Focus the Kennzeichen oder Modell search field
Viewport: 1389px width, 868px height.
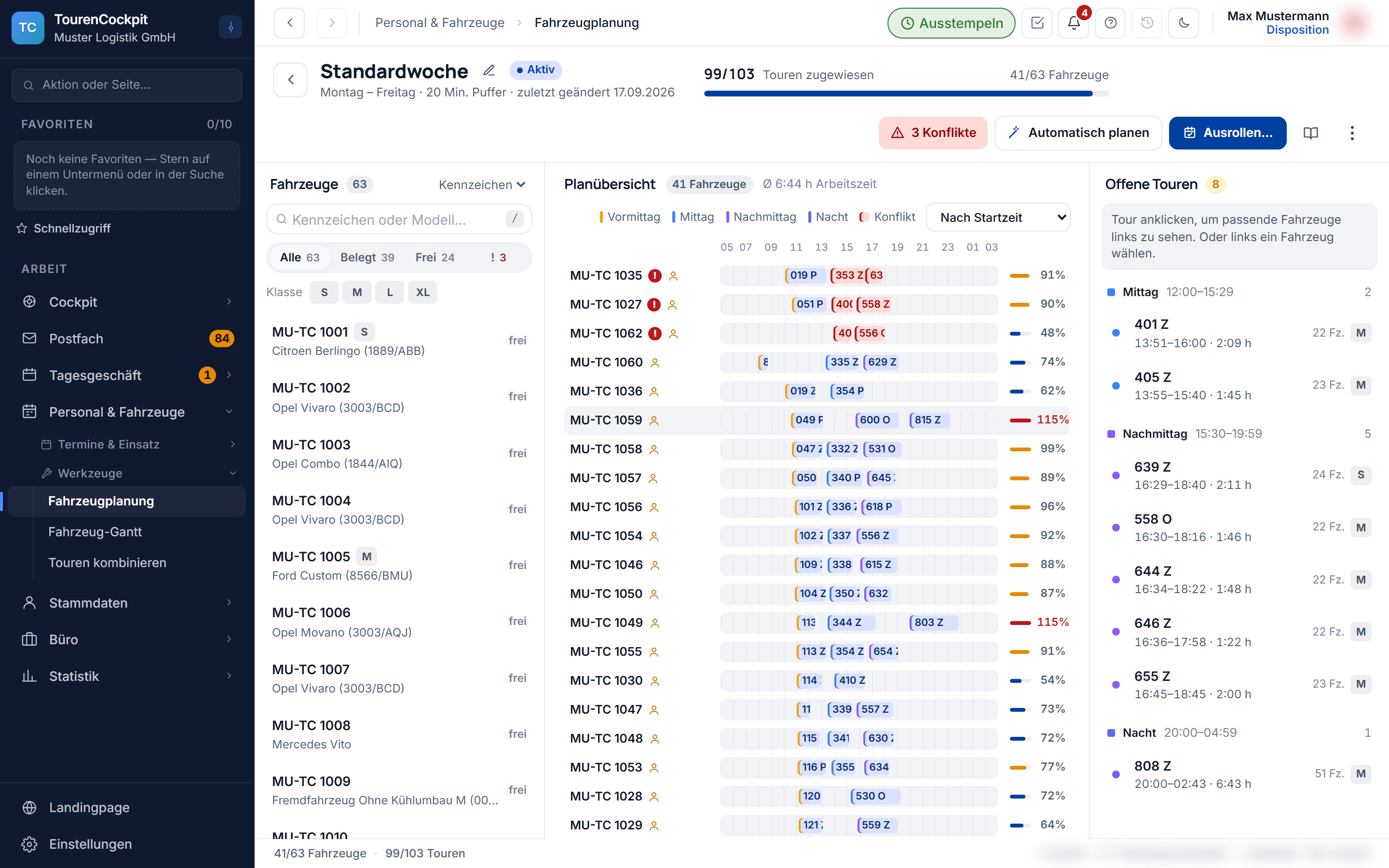click(399, 219)
